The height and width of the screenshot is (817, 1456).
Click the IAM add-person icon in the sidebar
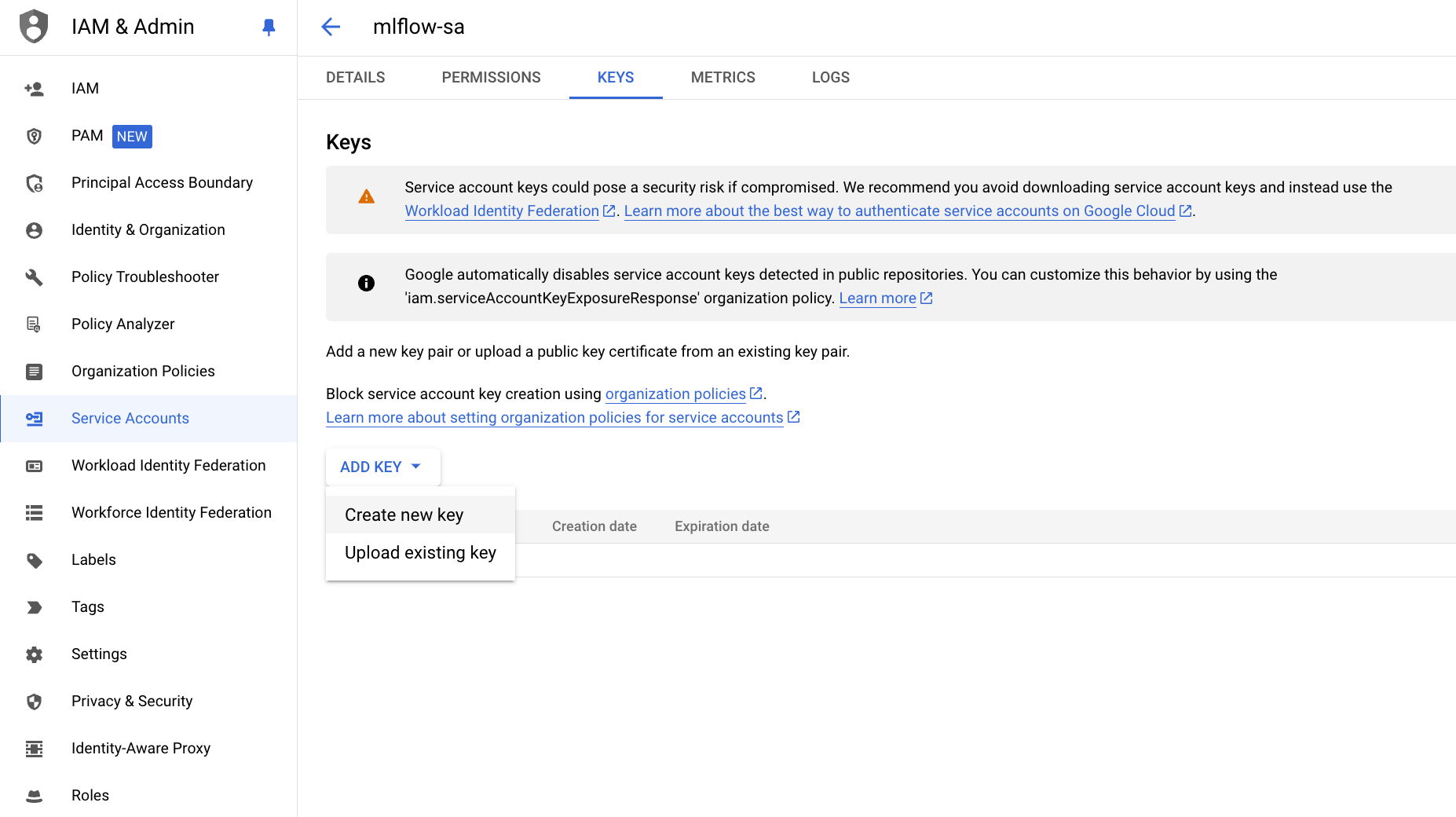pyautogui.click(x=34, y=89)
